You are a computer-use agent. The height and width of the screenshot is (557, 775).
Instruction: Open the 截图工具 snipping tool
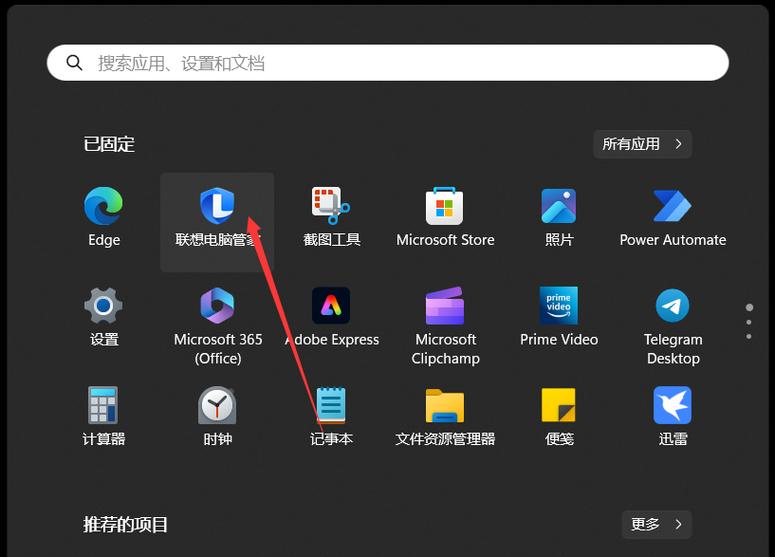tap(331, 216)
